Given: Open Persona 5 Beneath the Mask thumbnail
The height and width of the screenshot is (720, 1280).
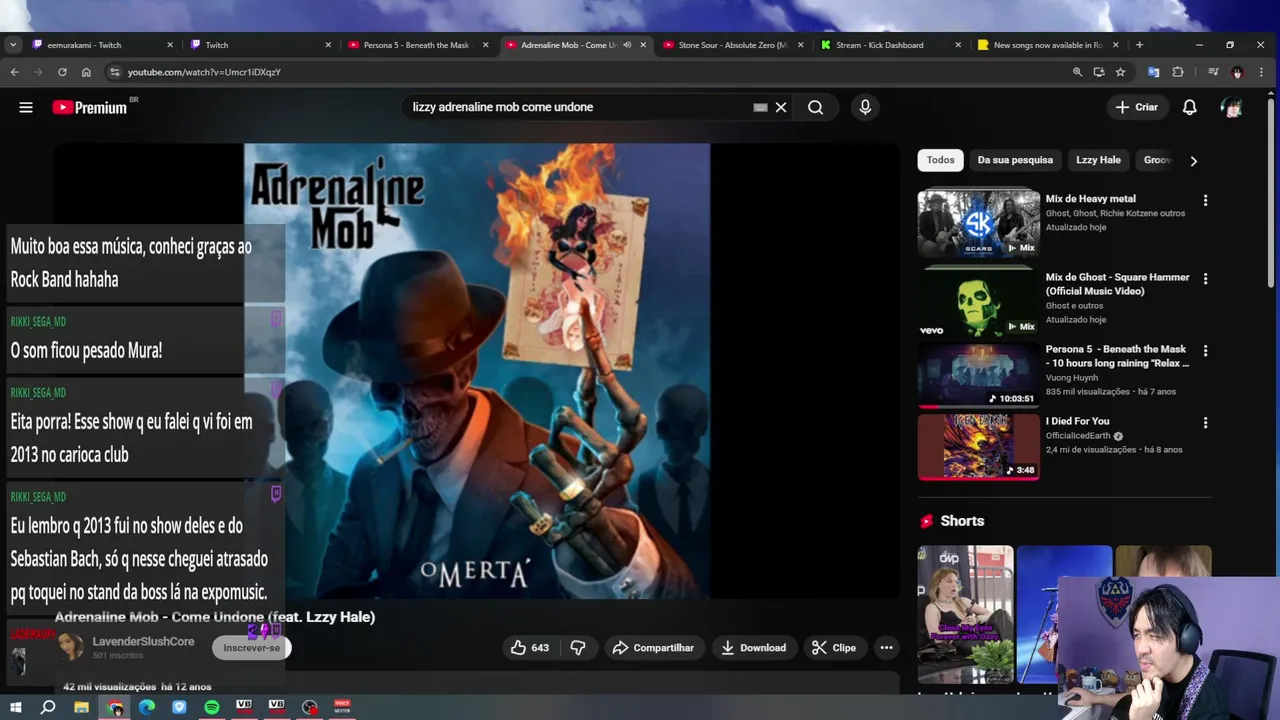Looking at the screenshot, I should click(978, 375).
